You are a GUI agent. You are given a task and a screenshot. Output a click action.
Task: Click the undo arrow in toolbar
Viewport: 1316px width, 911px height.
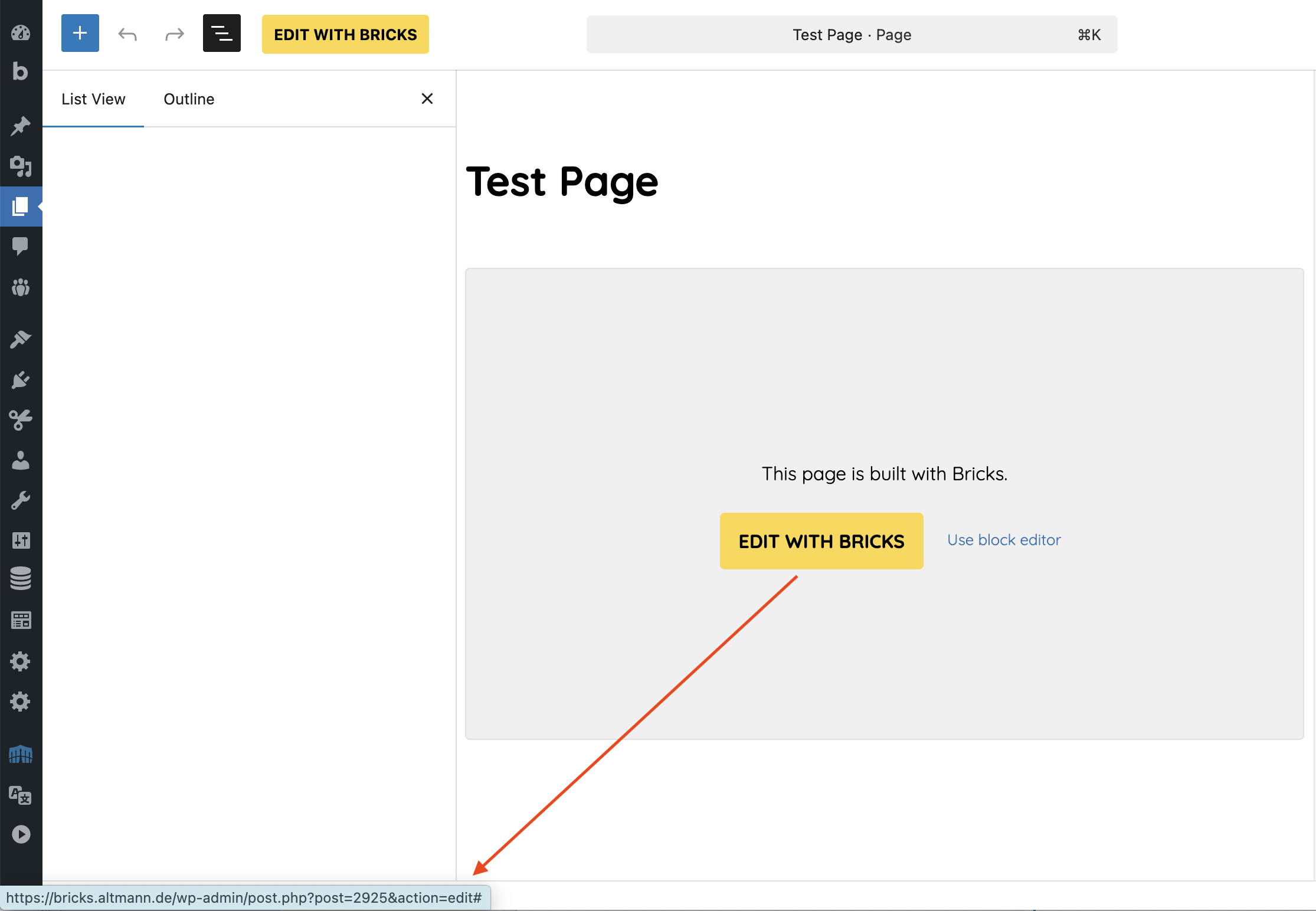[127, 34]
